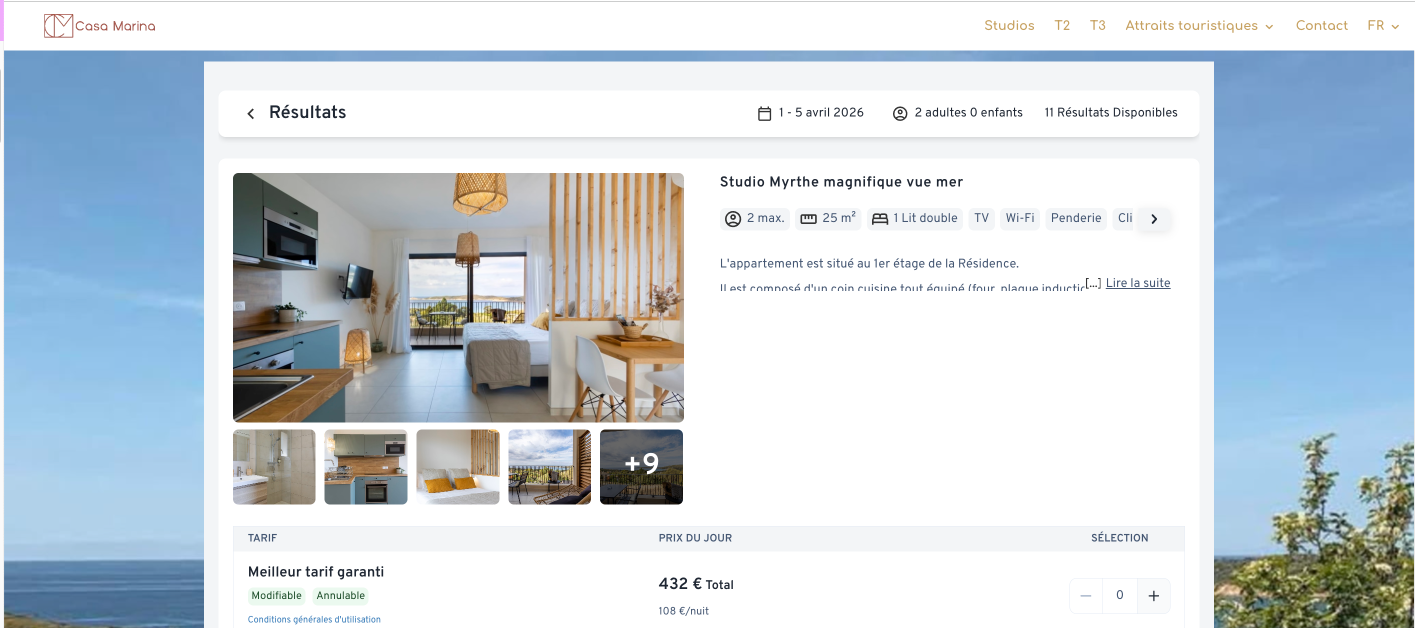The height and width of the screenshot is (628, 1415).
Task: Navigate to the T2 page
Action: coord(1062,26)
